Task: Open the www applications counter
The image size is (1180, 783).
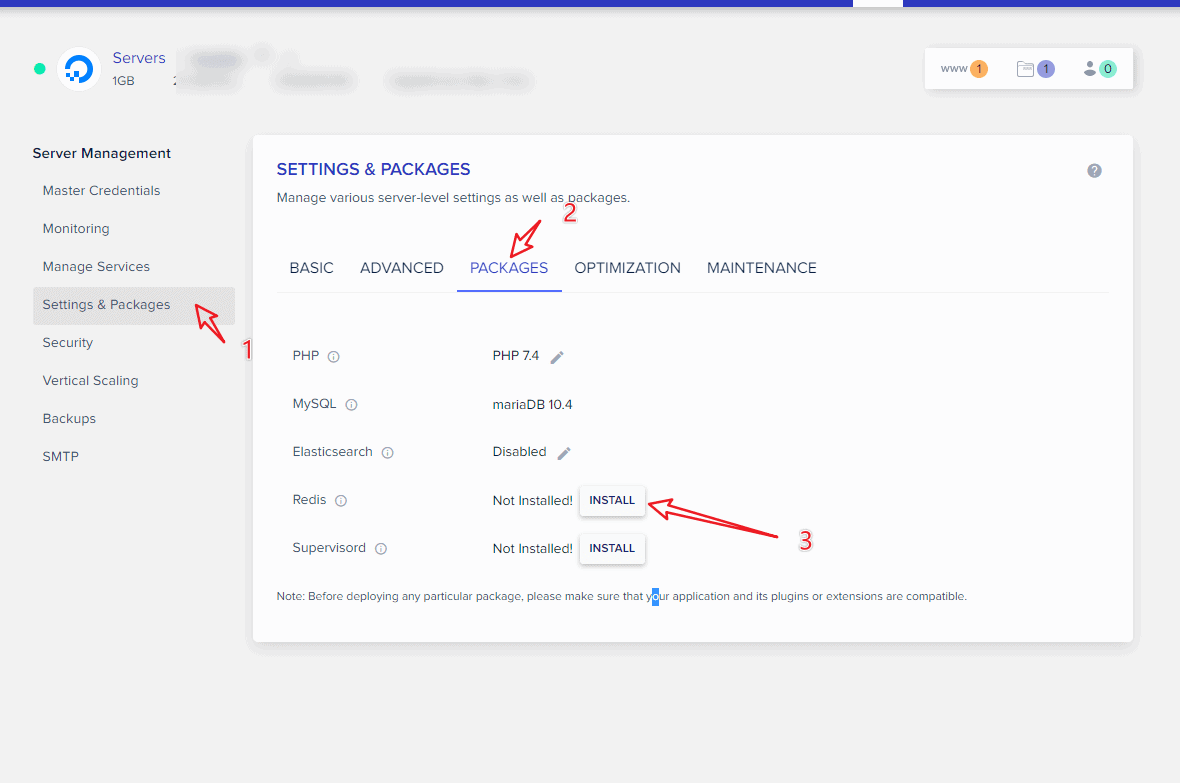Action: point(964,69)
